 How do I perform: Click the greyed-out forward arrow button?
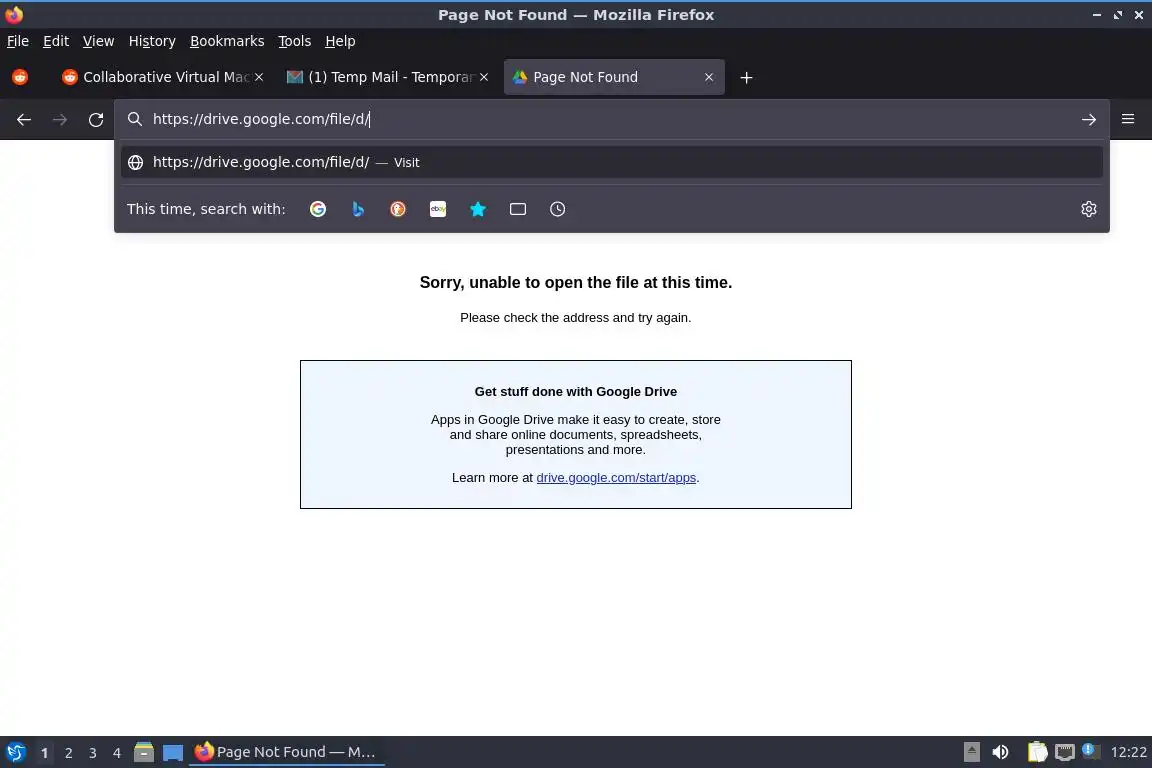(x=60, y=120)
